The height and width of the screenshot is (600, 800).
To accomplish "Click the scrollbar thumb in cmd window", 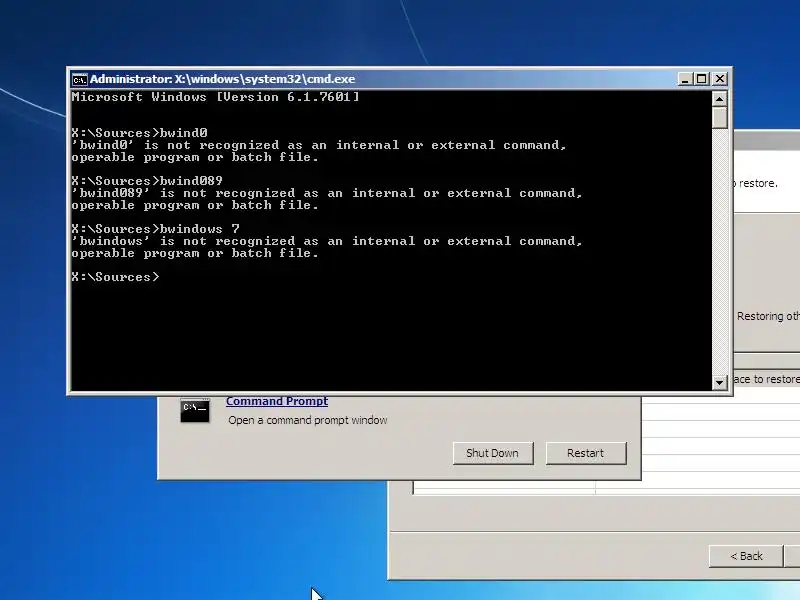I will 719,118.
